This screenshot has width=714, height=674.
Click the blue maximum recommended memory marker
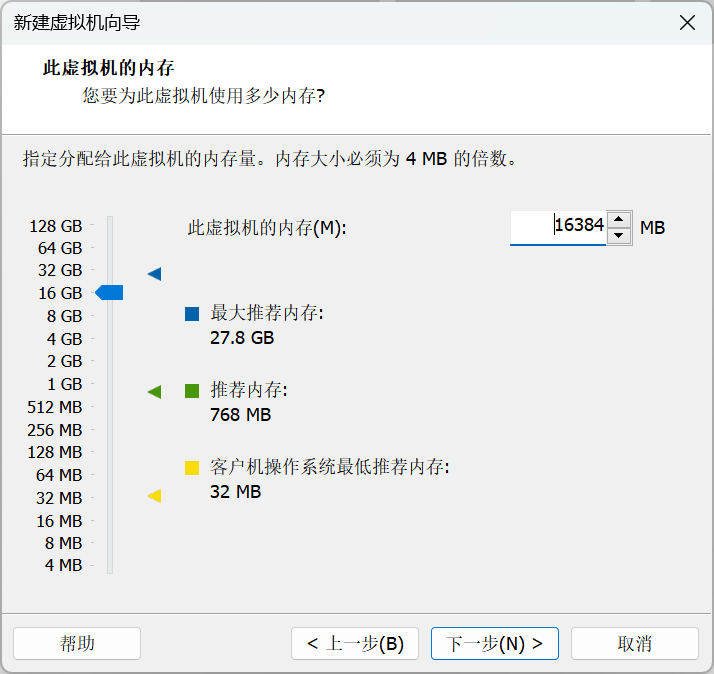point(154,274)
